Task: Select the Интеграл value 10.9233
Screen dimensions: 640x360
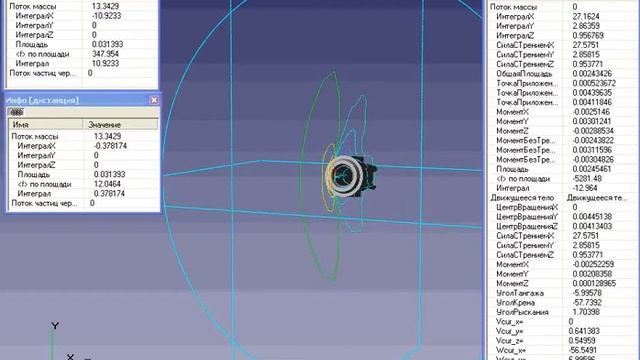Action: [105, 63]
